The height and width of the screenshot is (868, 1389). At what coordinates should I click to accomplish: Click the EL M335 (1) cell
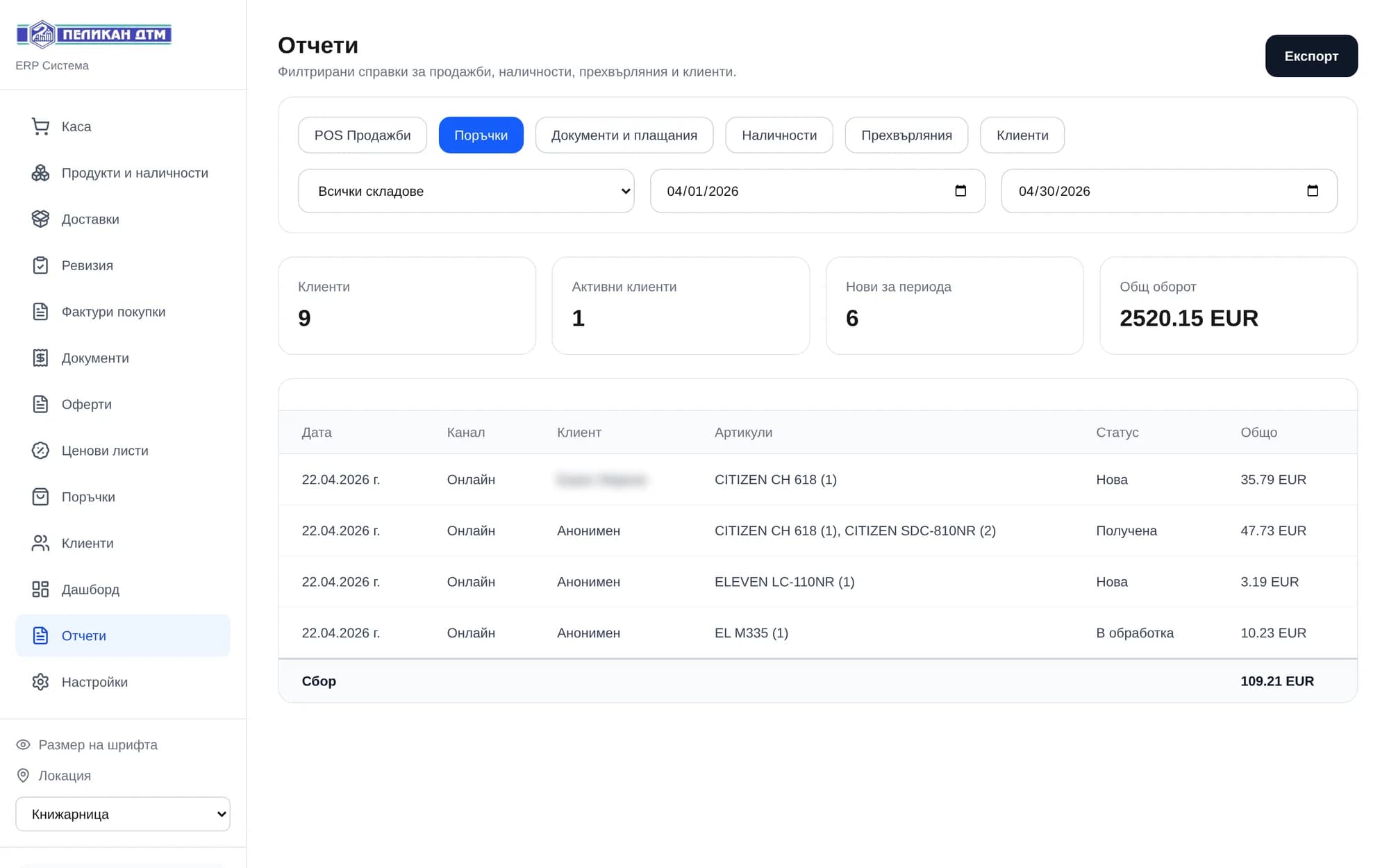click(751, 633)
